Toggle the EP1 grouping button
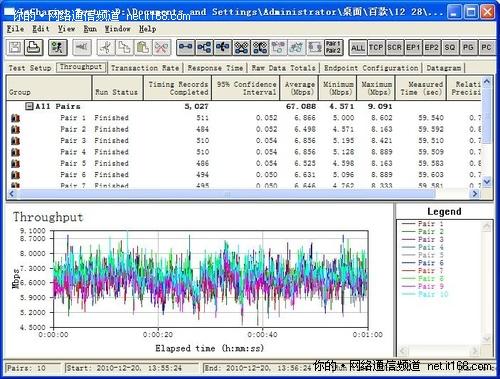Image resolution: width=500 pixels, height=379 pixels. coord(413,48)
